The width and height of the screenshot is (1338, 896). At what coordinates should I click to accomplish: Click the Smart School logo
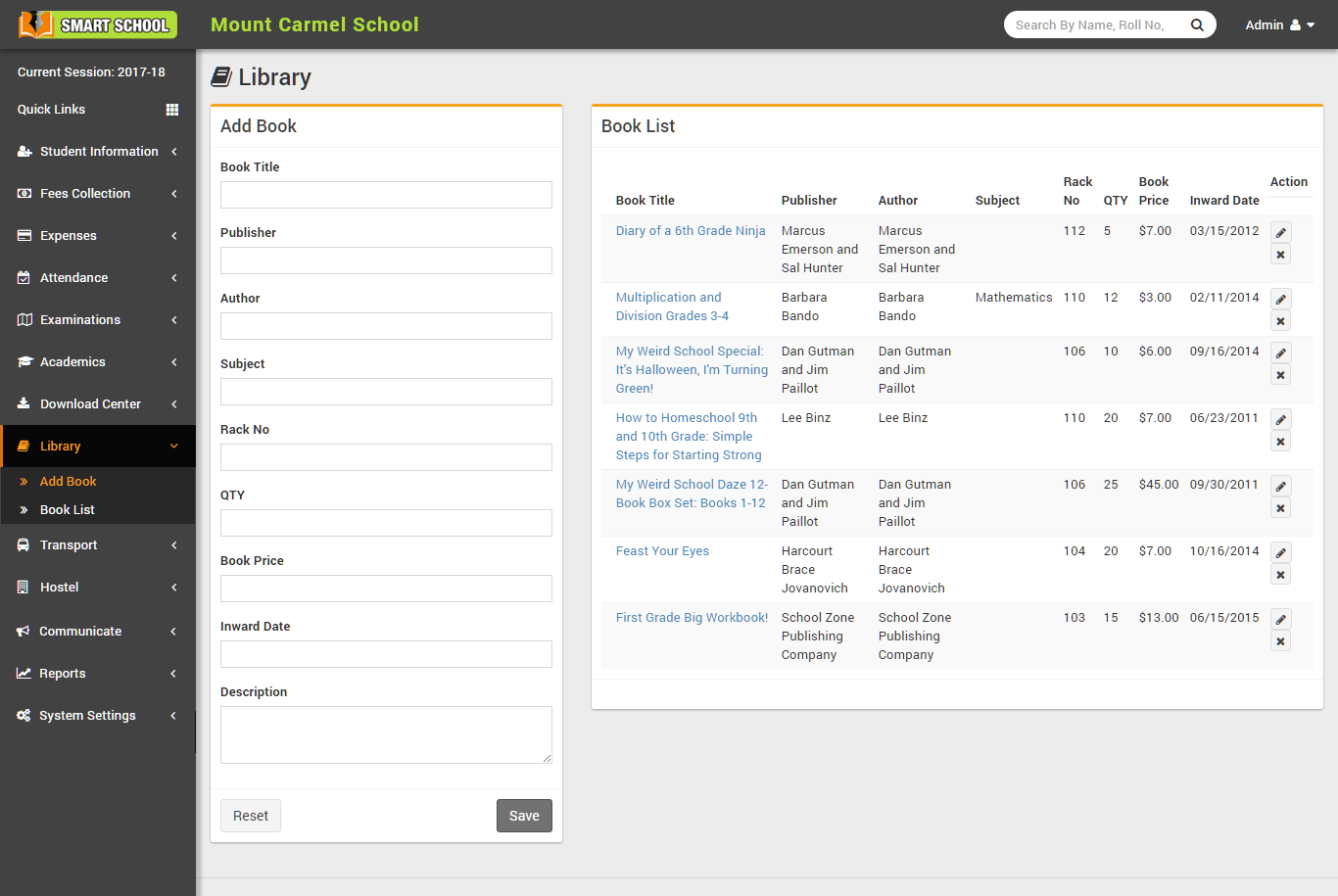pos(95,24)
